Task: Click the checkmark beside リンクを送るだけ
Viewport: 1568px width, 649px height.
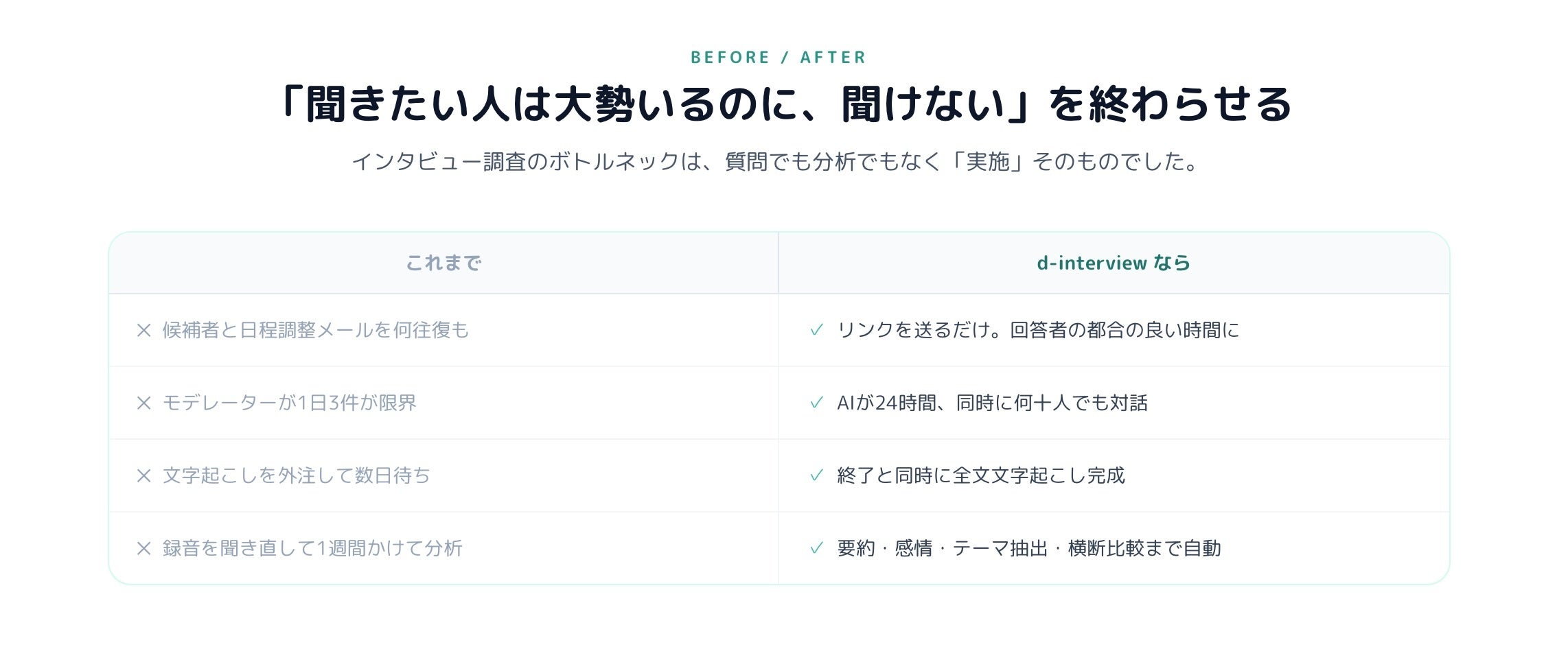Action: [816, 330]
